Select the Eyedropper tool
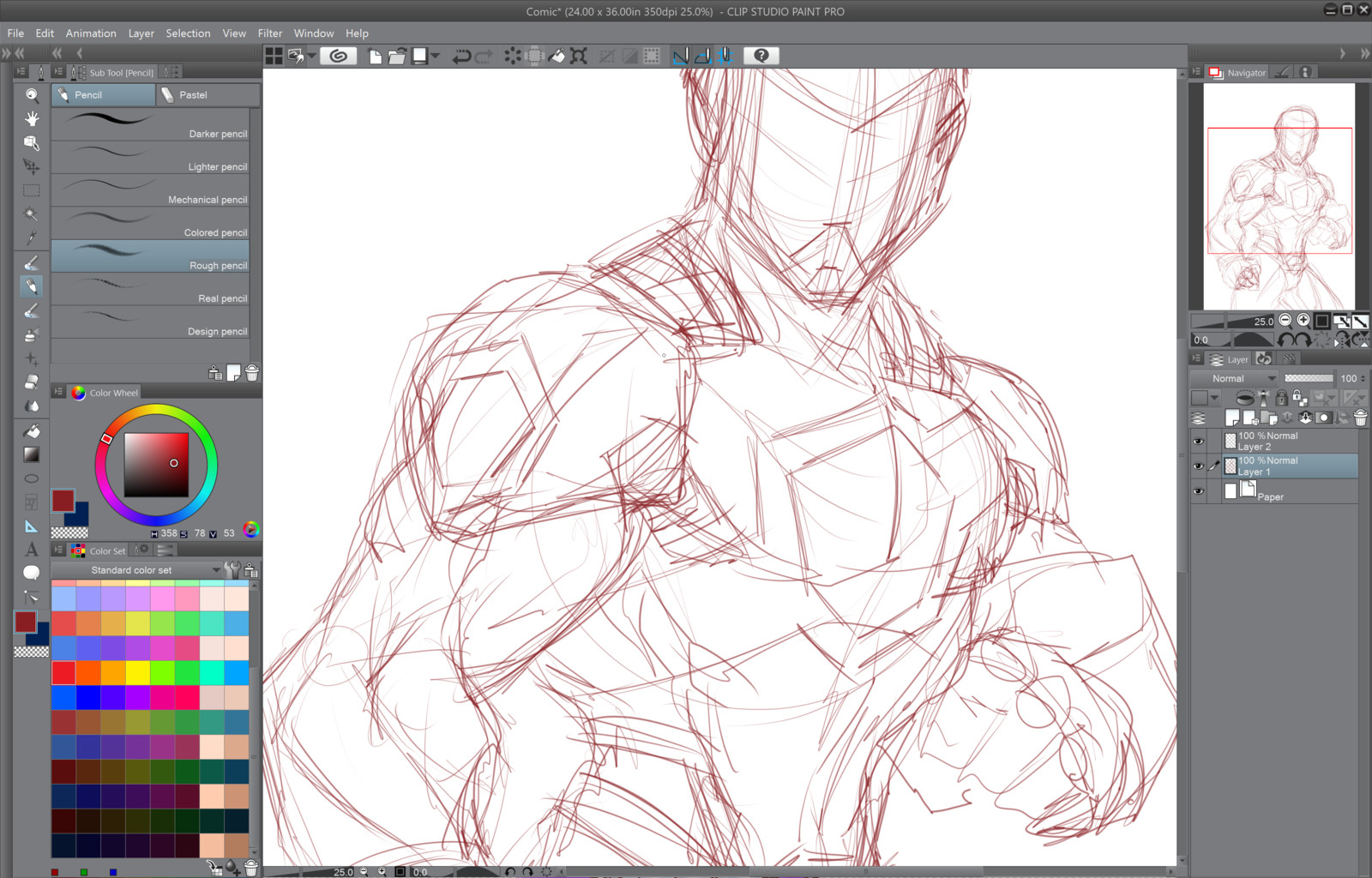The width and height of the screenshot is (1372, 878). coord(32,238)
